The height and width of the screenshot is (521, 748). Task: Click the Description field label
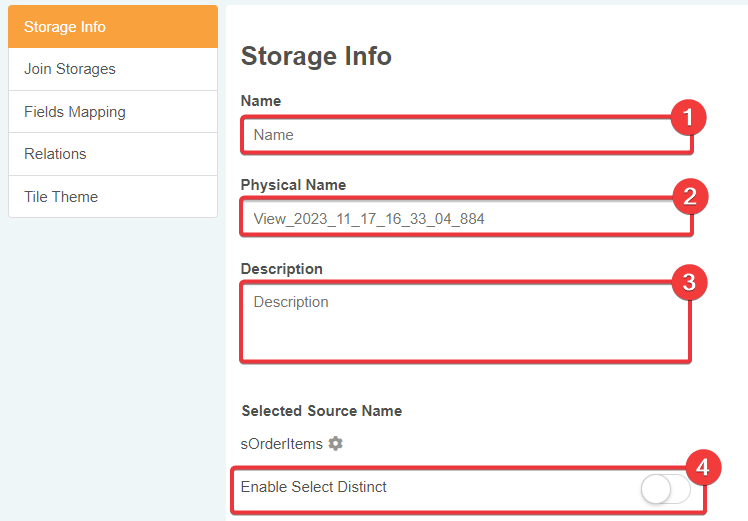click(x=281, y=269)
